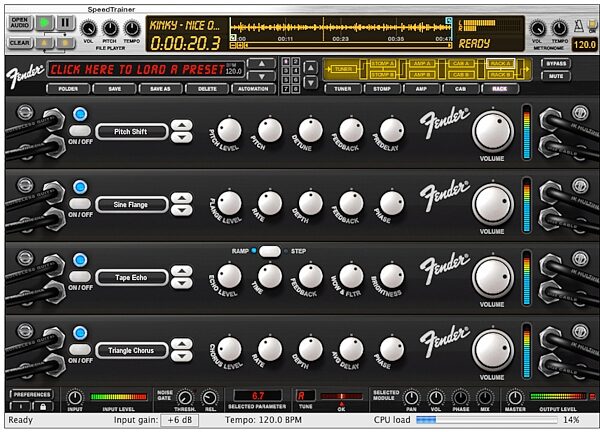The image size is (600, 432).
Task: Toggle the Tape Echo ON/OFF switch
Action: tap(80, 276)
